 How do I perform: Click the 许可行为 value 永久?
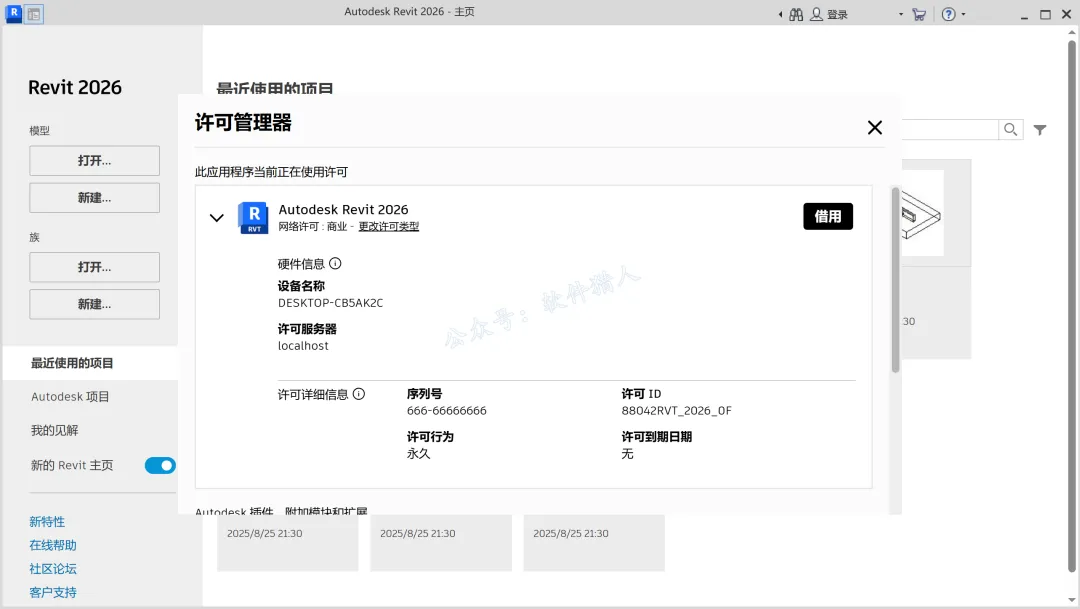point(418,454)
